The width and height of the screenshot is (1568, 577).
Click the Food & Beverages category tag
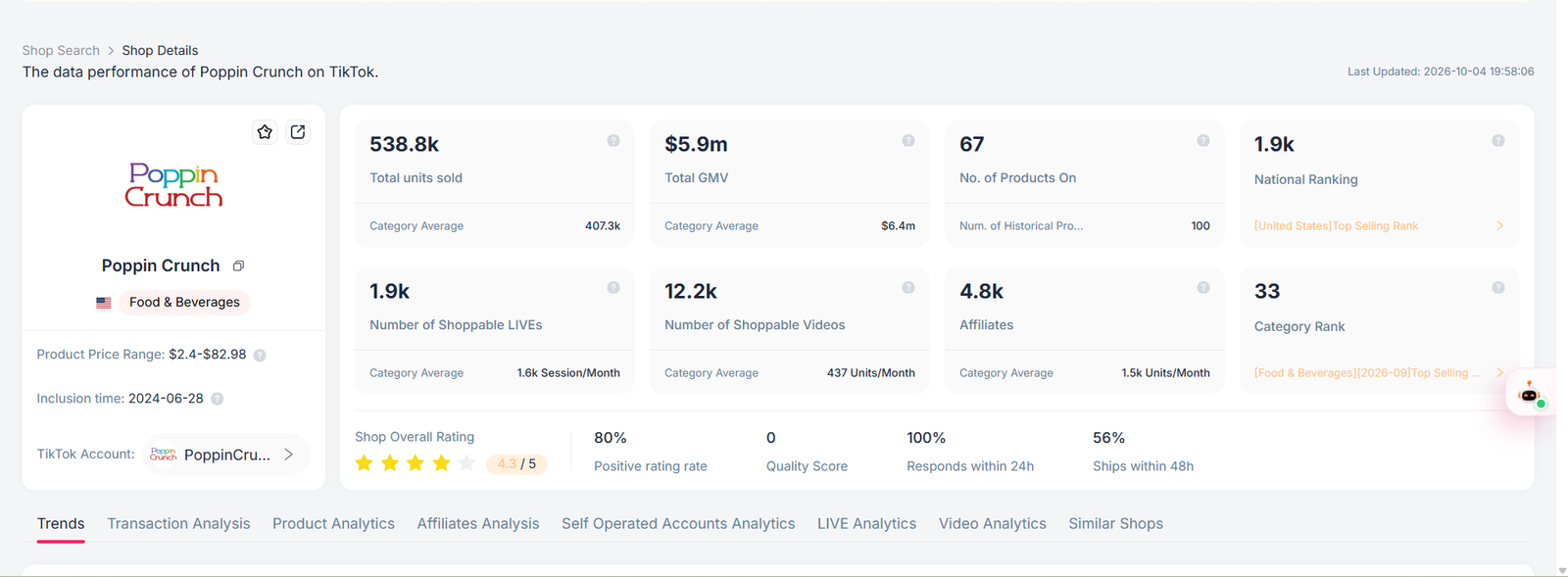[184, 303]
